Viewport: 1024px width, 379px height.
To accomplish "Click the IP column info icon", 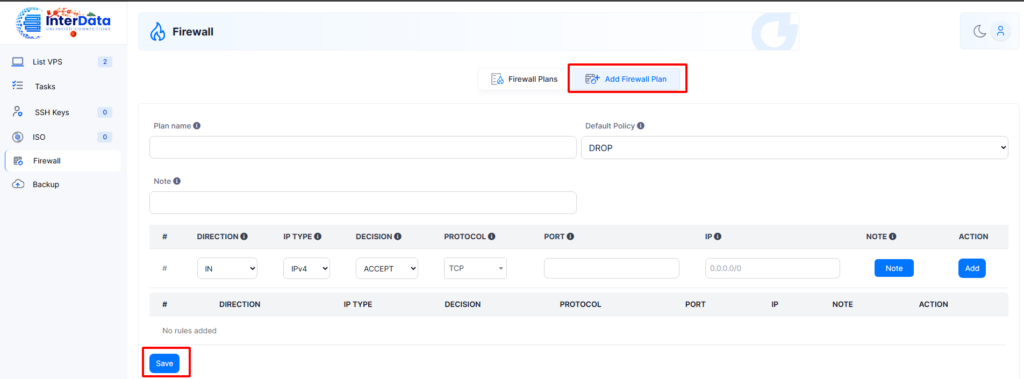I will 717,237.
